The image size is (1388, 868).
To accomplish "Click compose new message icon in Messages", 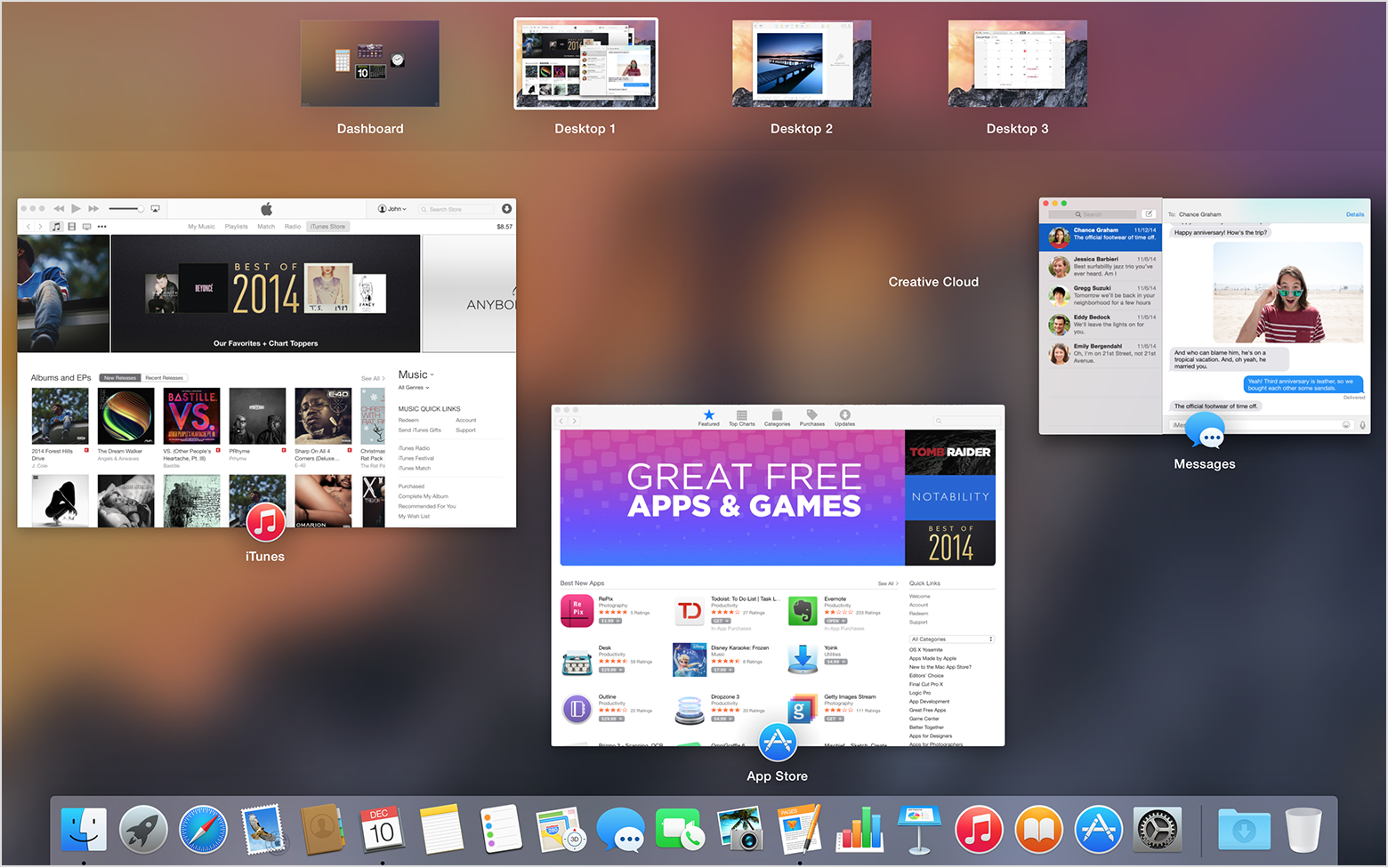I will tap(1149, 214).
